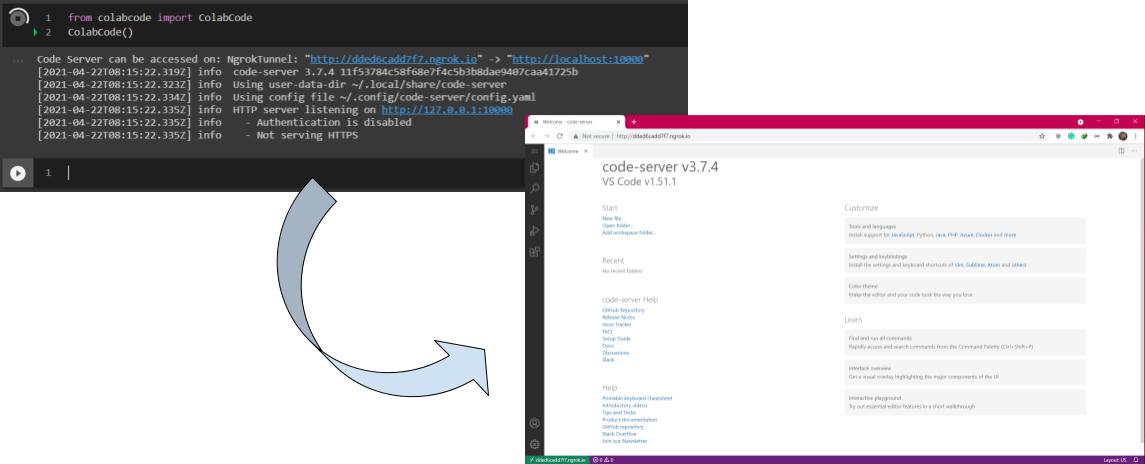Open Run and Debug in activity bar
1145x464 pixels.
pyautogui.click(x=535, y=231)
